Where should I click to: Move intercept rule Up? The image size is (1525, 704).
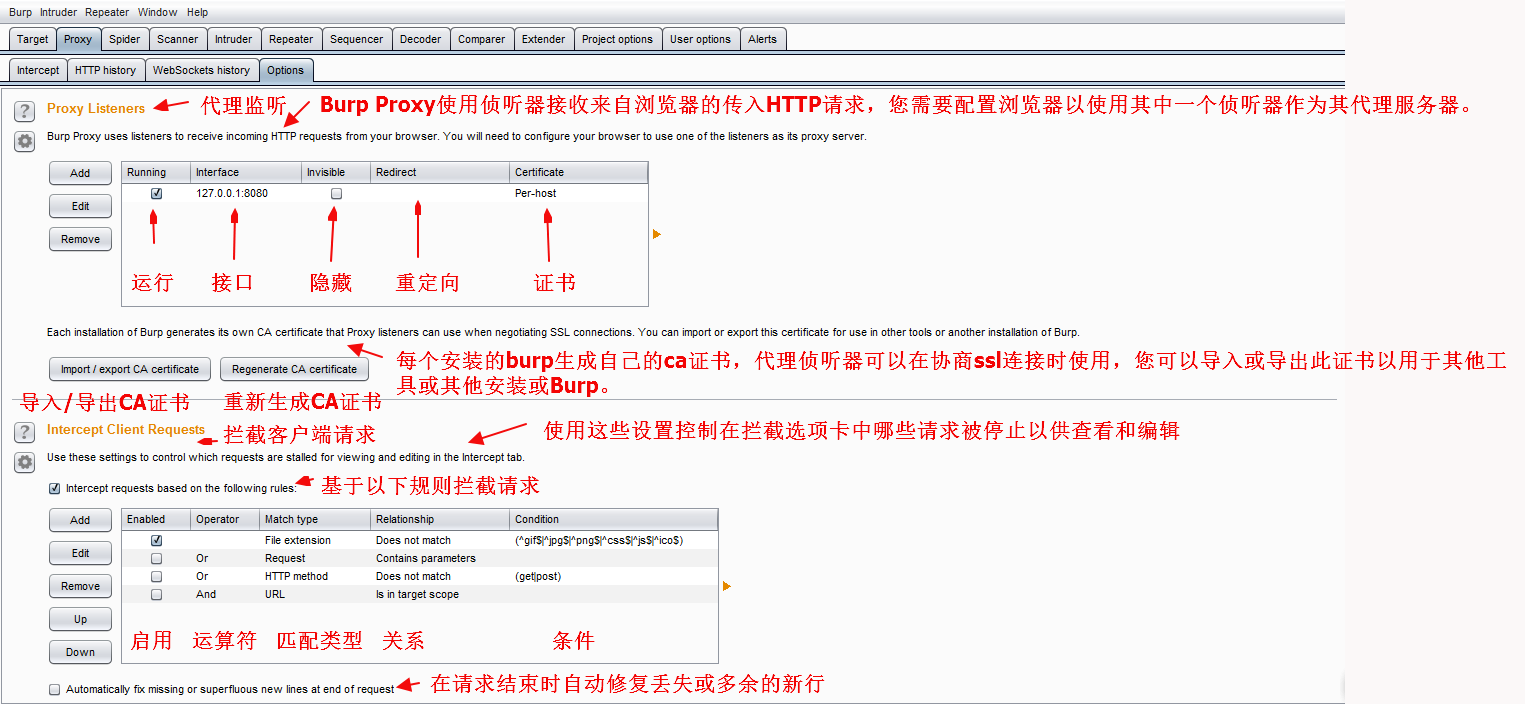[x=80, y=619]
